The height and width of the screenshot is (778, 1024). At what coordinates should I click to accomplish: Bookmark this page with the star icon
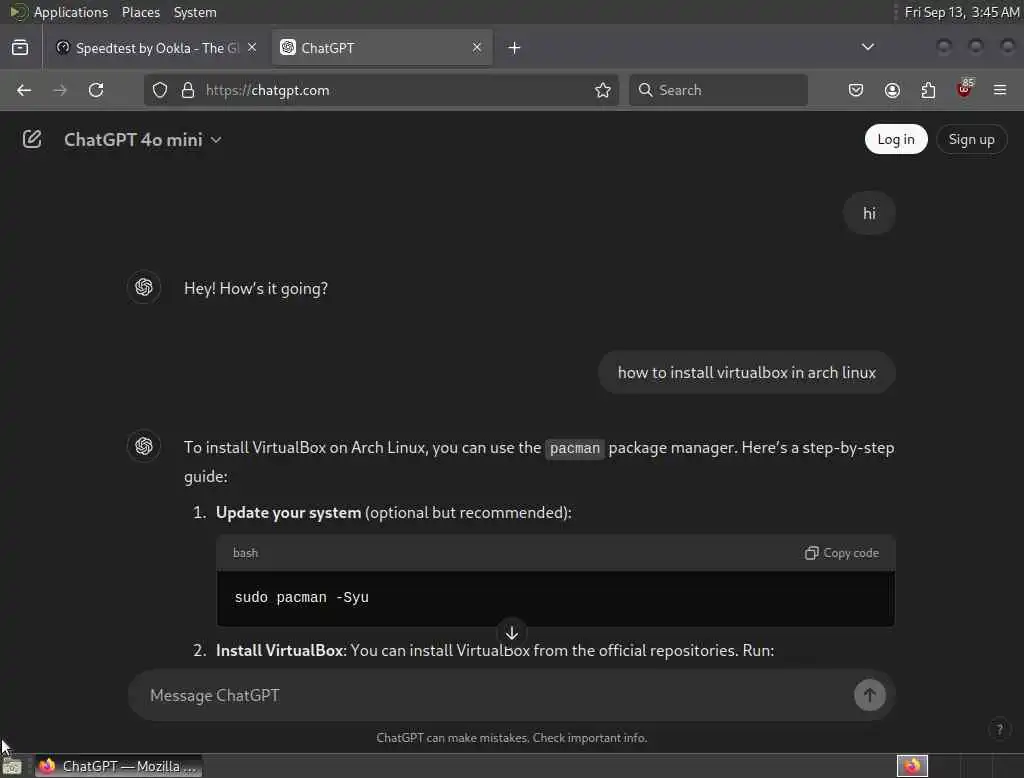603,90
